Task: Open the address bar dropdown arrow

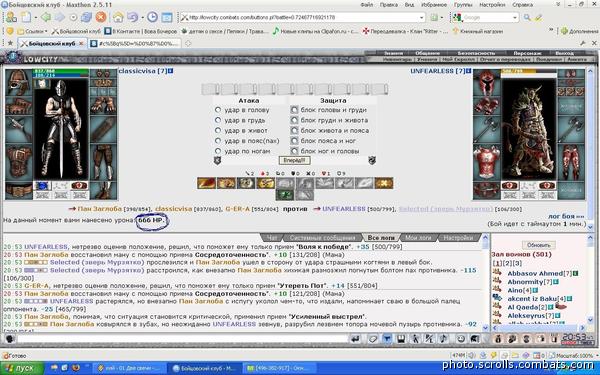Action: point(422,18)
